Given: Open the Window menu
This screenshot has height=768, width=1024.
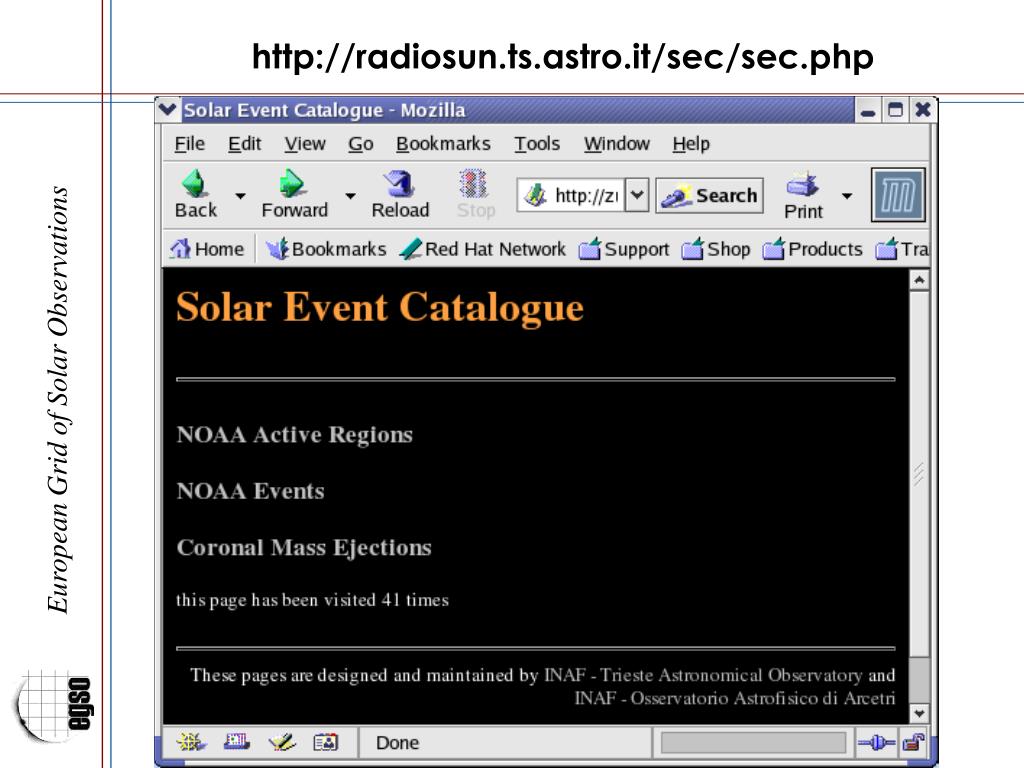Looking at the screenshot, I should pos(616,144).
